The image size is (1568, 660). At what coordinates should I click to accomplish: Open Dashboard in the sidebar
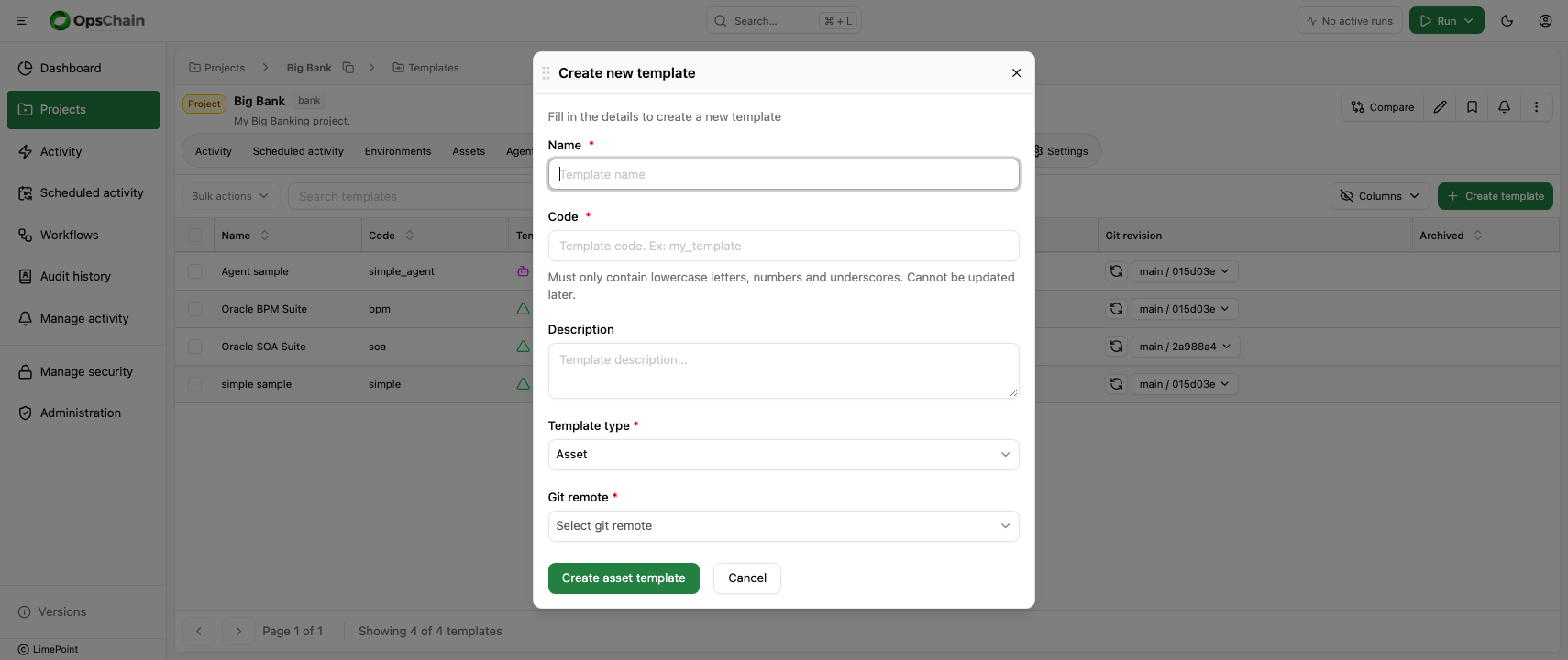(x=83, y=68)
